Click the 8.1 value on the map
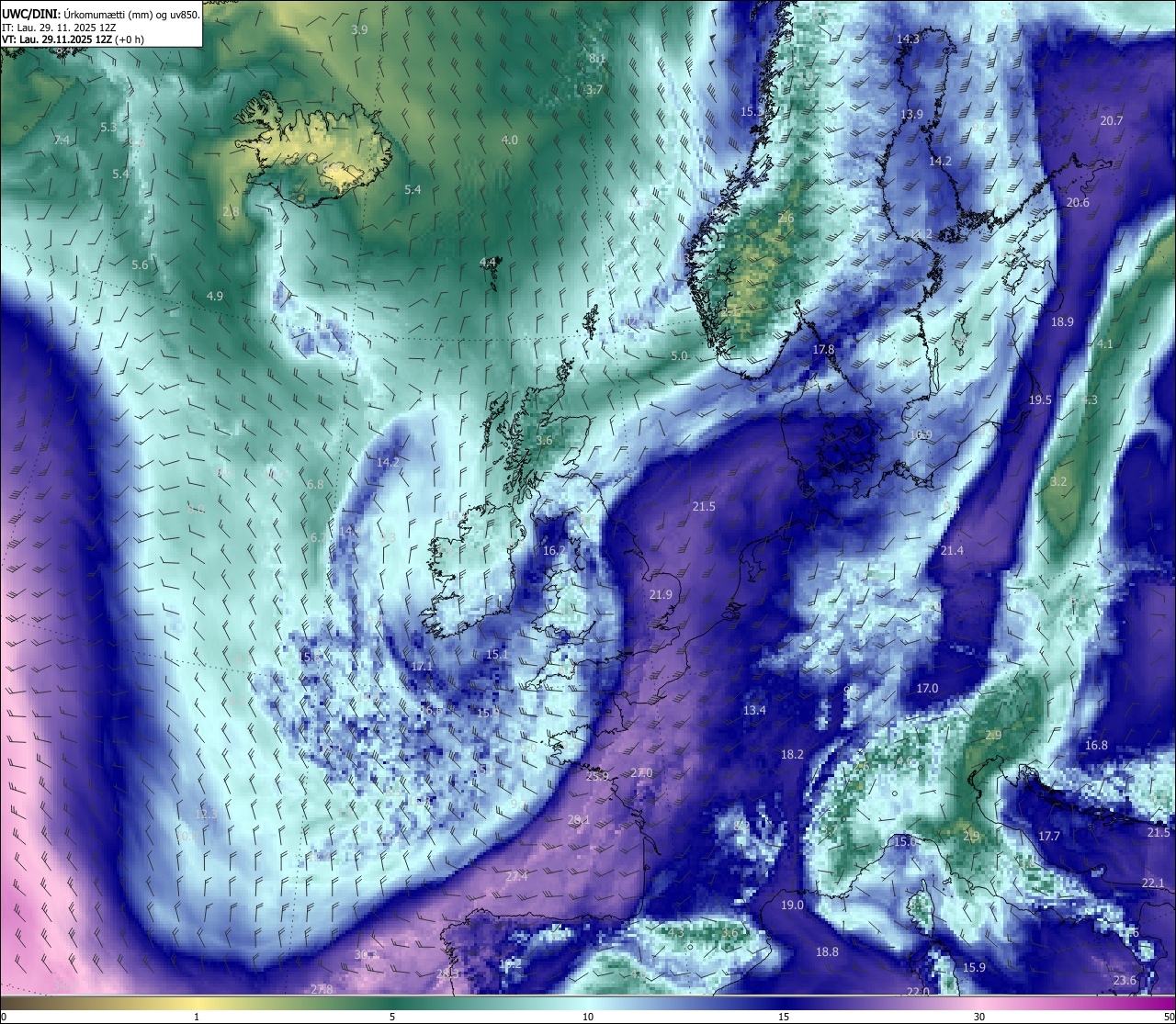Image resolution: width=1176 pixels, height=1024 pixels. [597, 59]
